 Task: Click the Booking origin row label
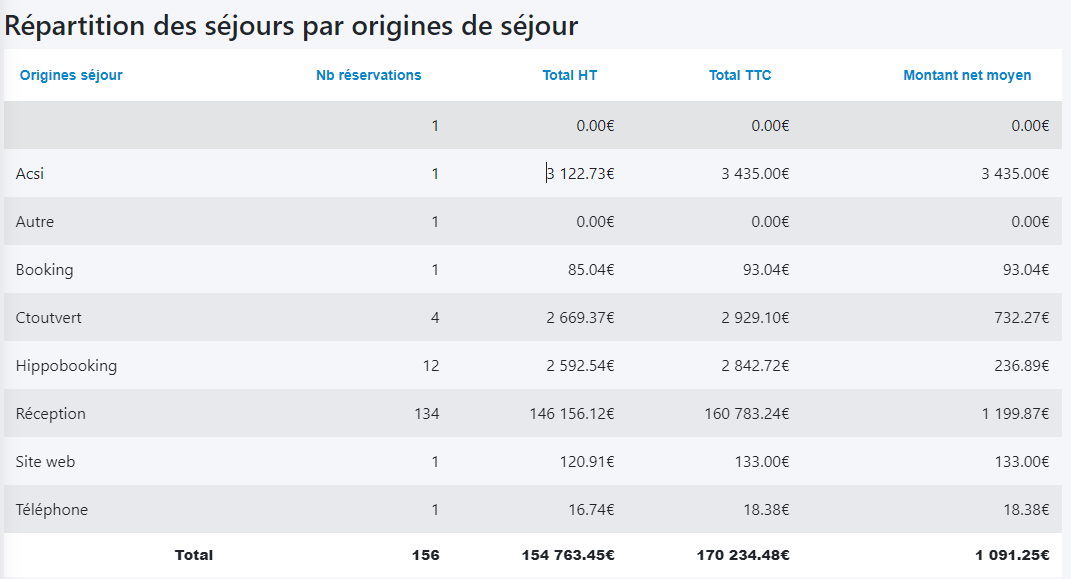pyautogui.click(x=44, y=270)
